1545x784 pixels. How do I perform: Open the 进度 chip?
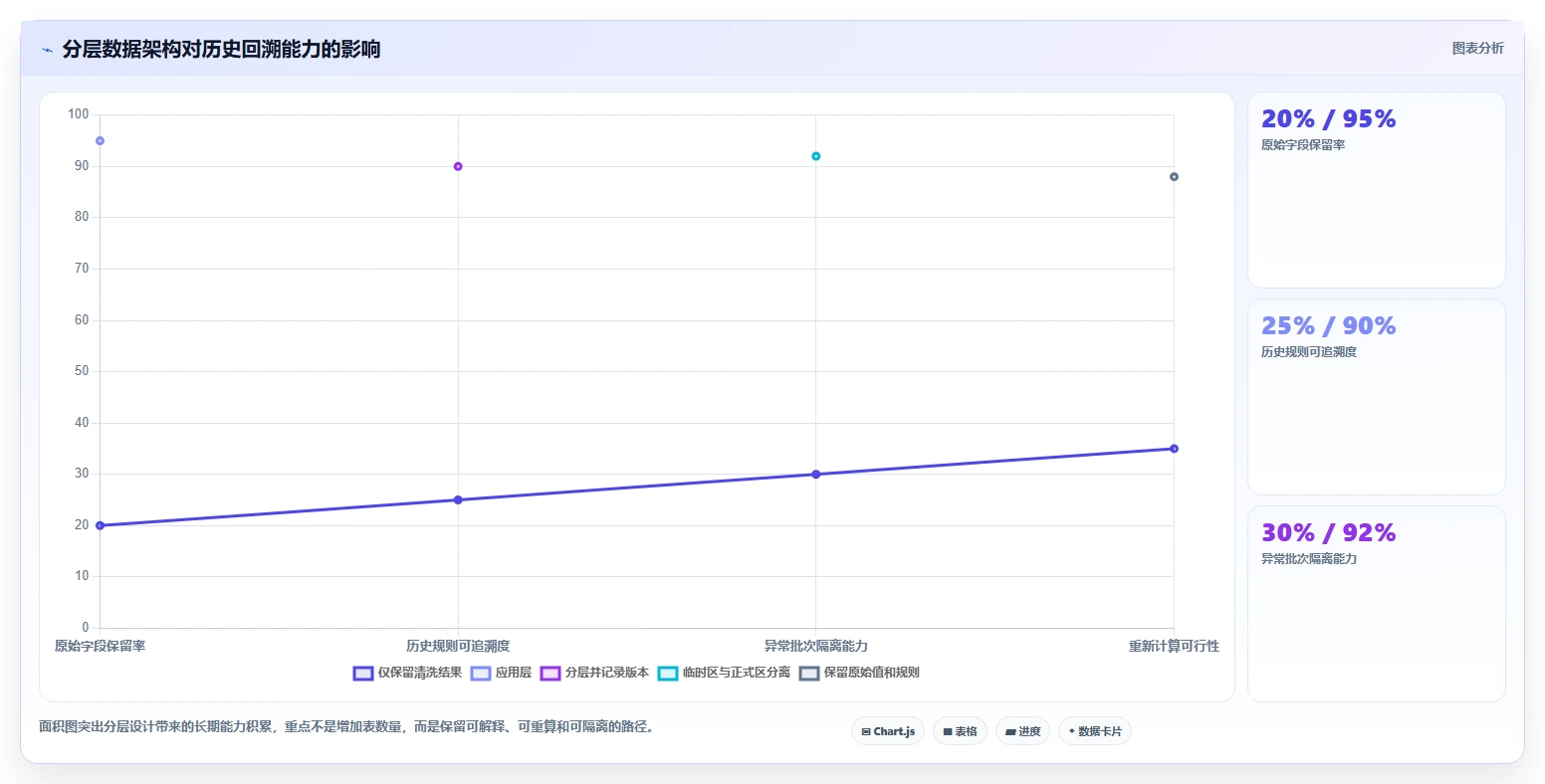[x=1022, y=731]
